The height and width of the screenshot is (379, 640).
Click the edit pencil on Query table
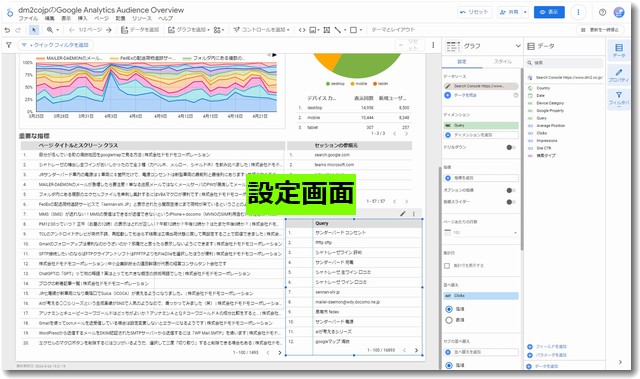point(402,213)
